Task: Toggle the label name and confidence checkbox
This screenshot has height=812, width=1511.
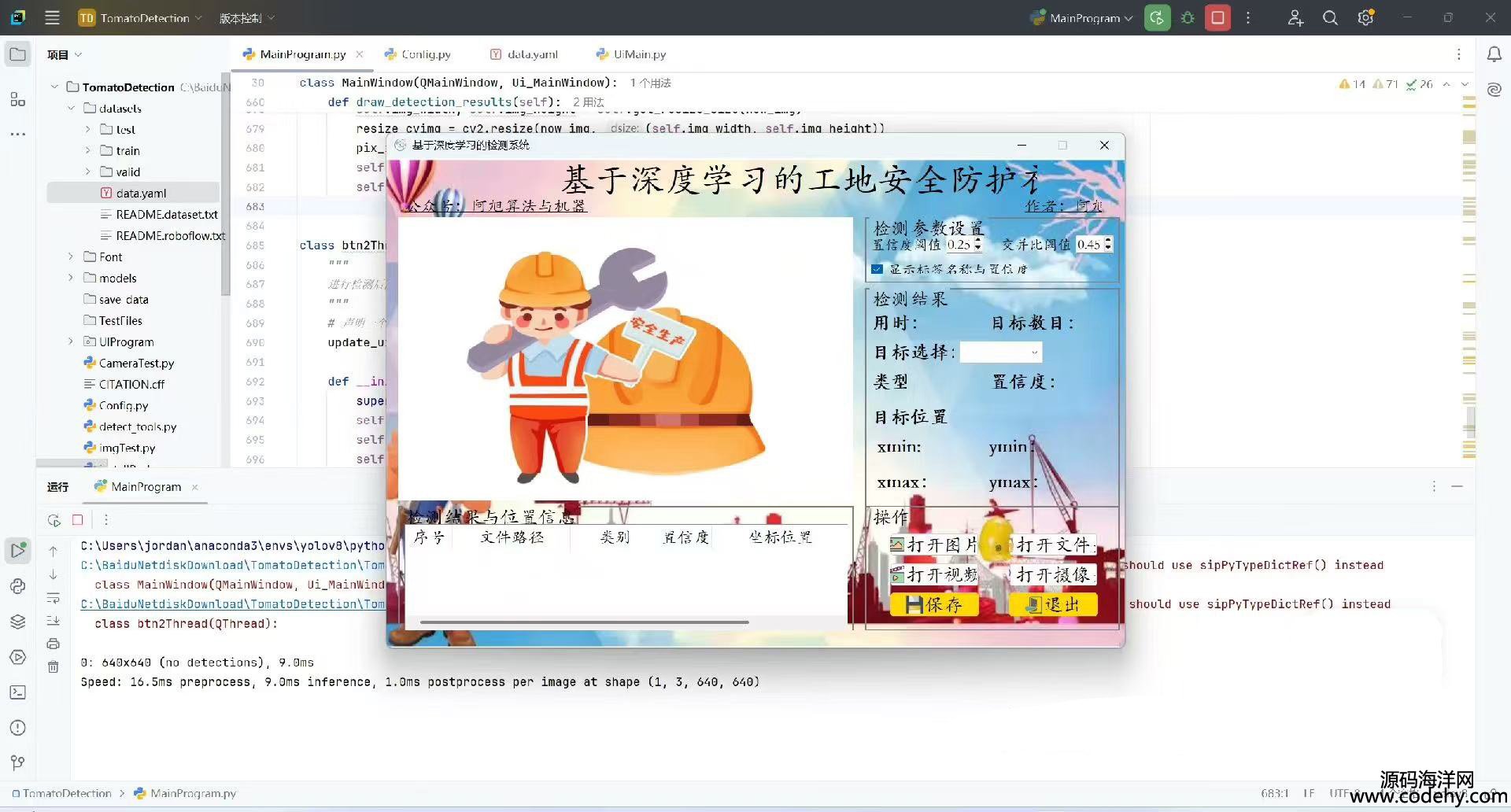Action: 877,269
